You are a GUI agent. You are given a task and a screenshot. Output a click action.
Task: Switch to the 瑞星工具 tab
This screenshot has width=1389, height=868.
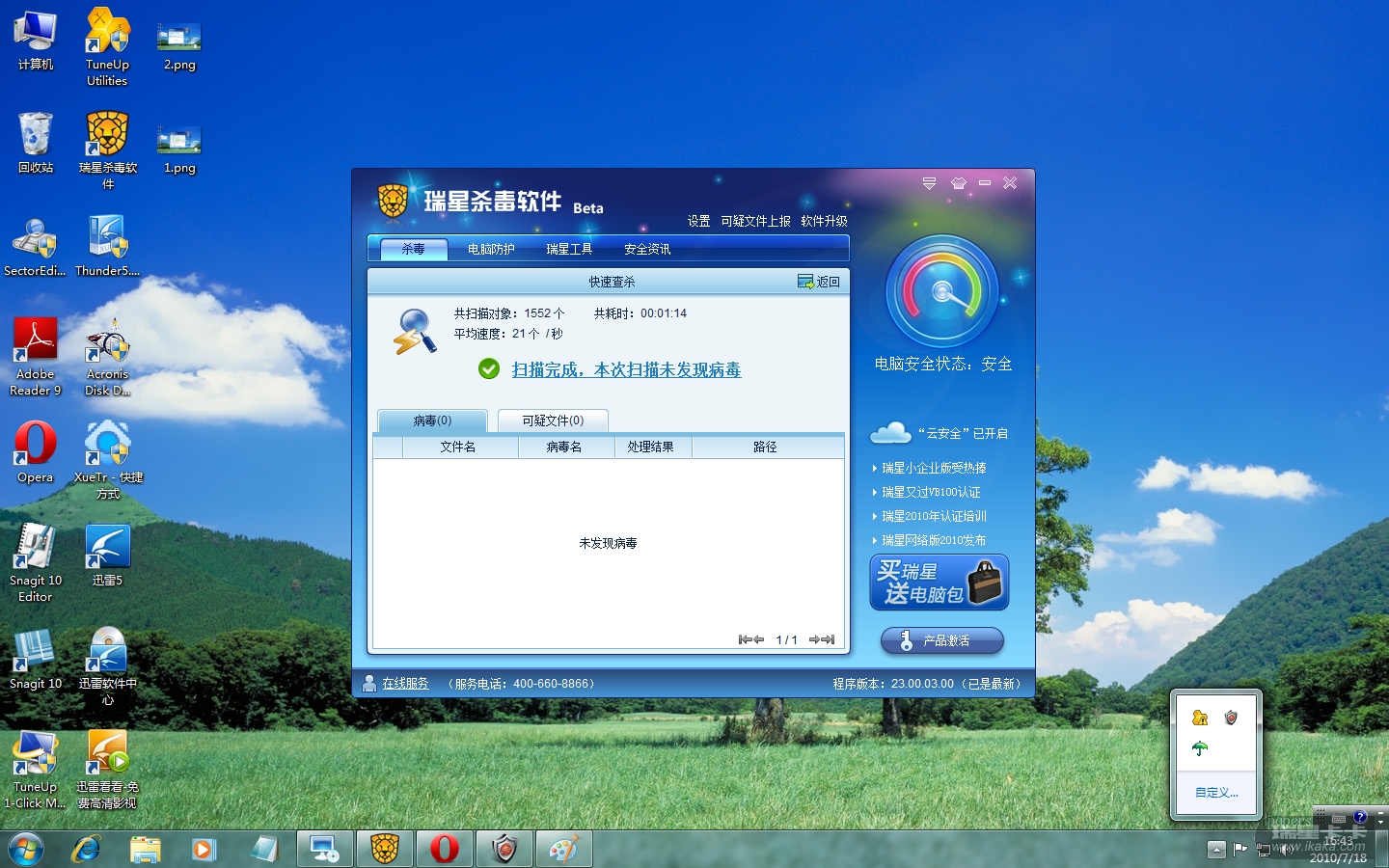coord(569,249)
